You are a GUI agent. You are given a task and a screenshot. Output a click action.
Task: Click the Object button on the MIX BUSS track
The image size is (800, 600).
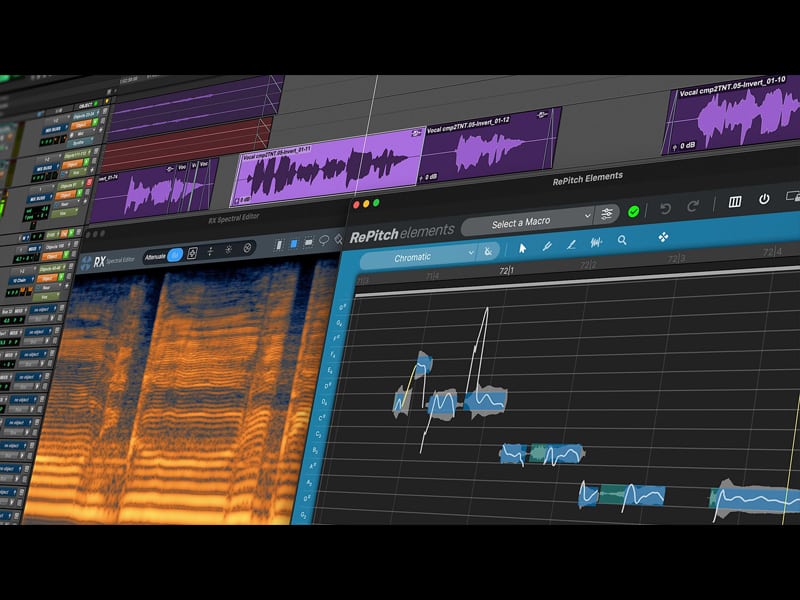(x=80, y=125)
